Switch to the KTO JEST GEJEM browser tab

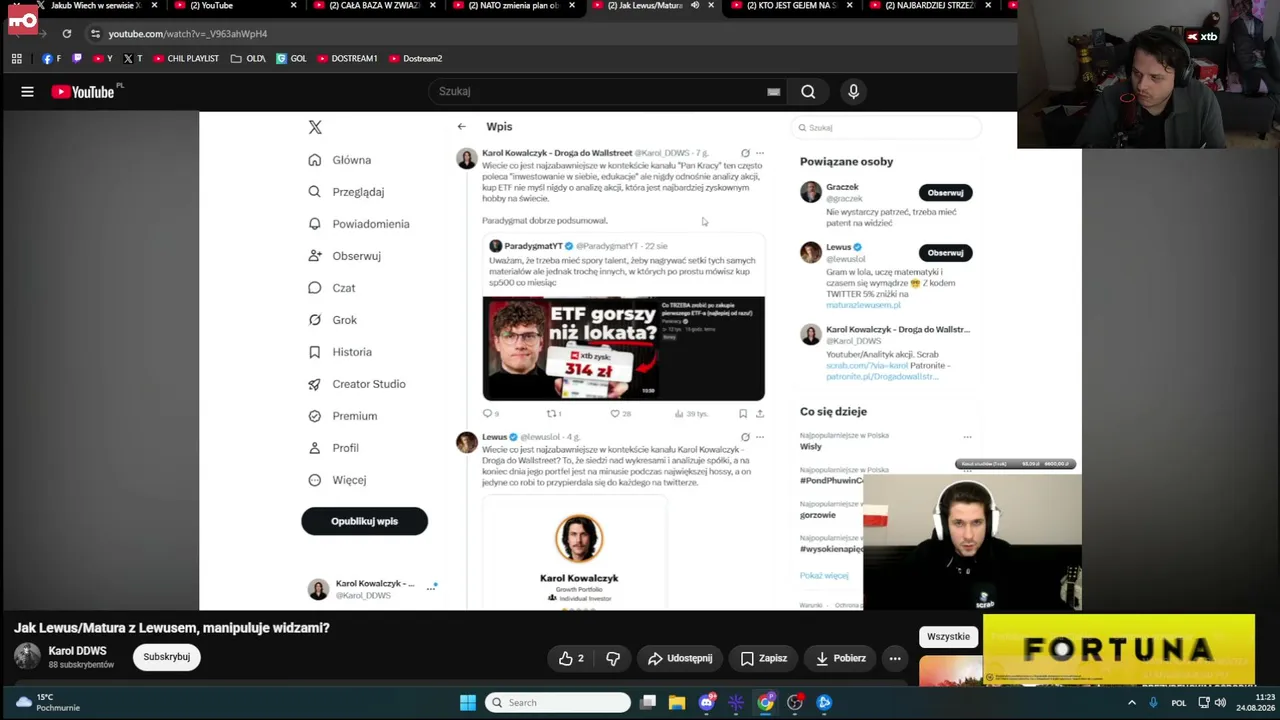pos(790,6)
